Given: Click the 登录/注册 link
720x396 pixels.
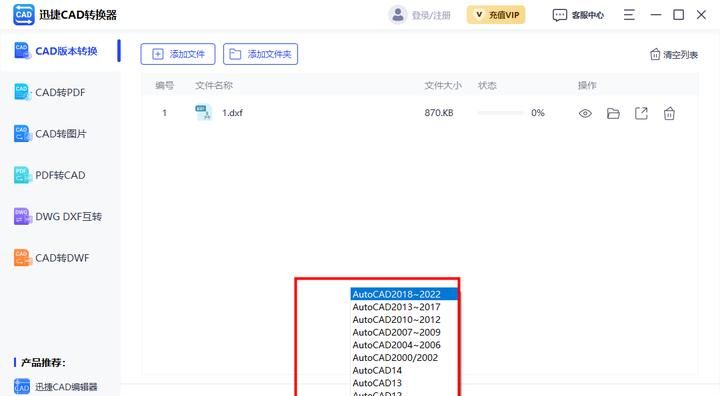Looking at the screenshot, I should (x=431, y=15).
